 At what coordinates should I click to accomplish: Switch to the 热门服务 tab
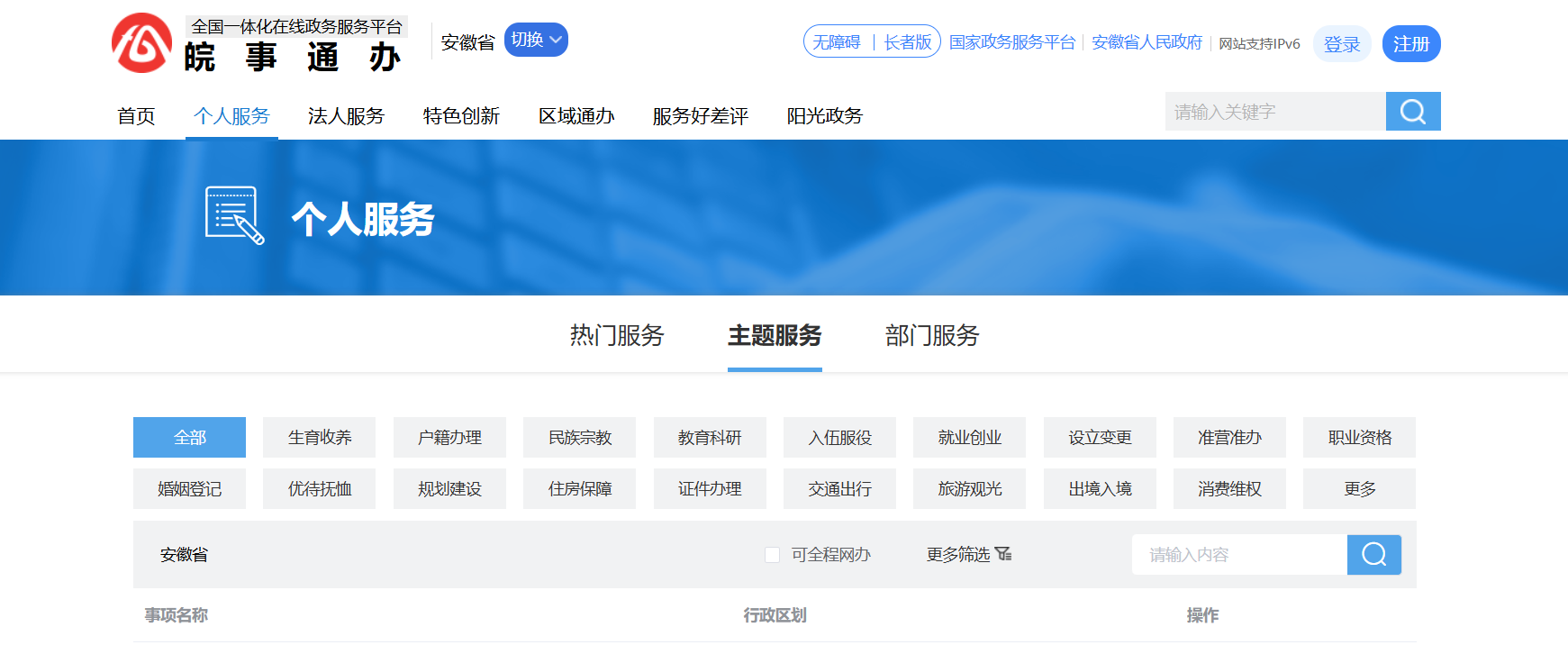(x=617, y=335)
